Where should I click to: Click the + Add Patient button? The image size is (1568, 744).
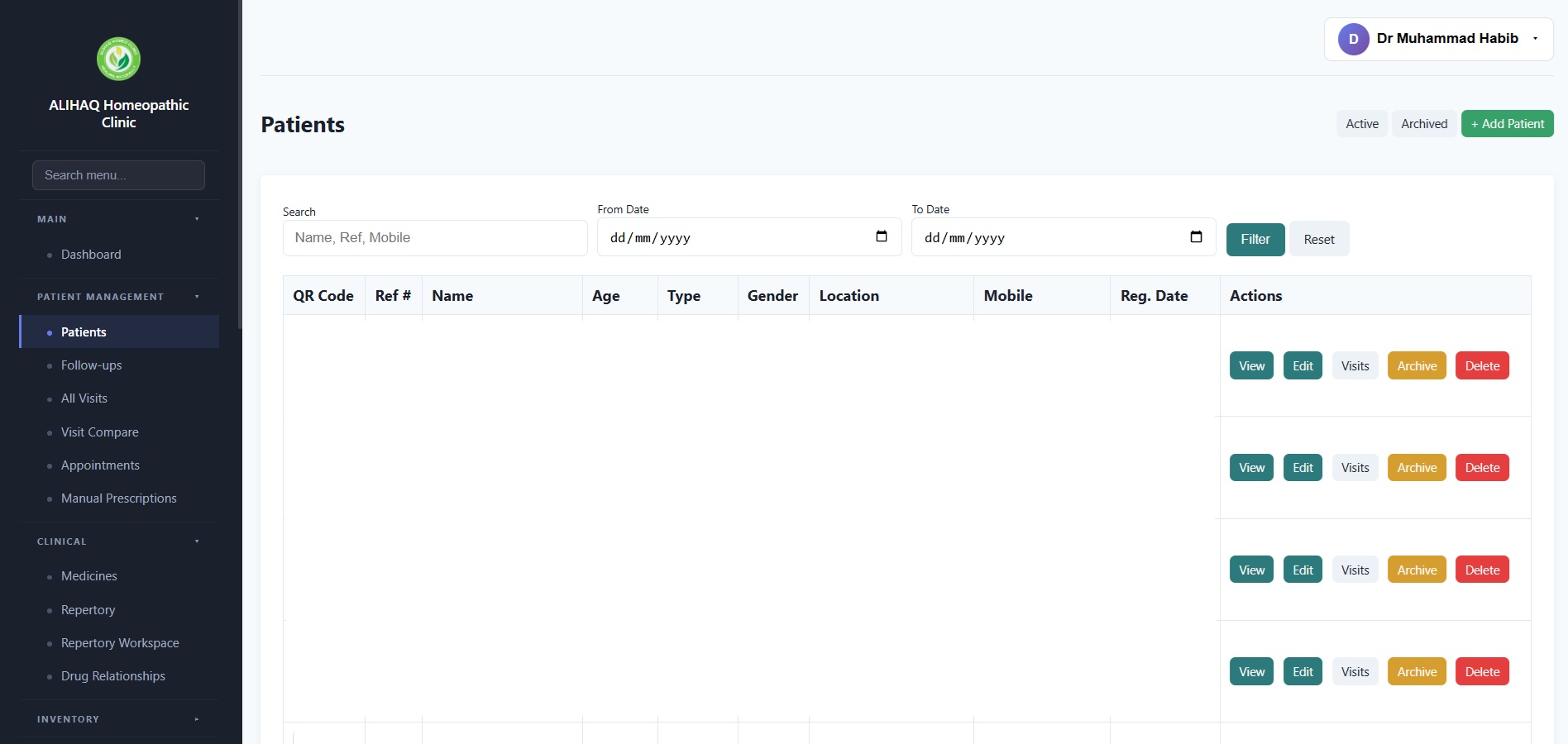[x=1507, y=124]
